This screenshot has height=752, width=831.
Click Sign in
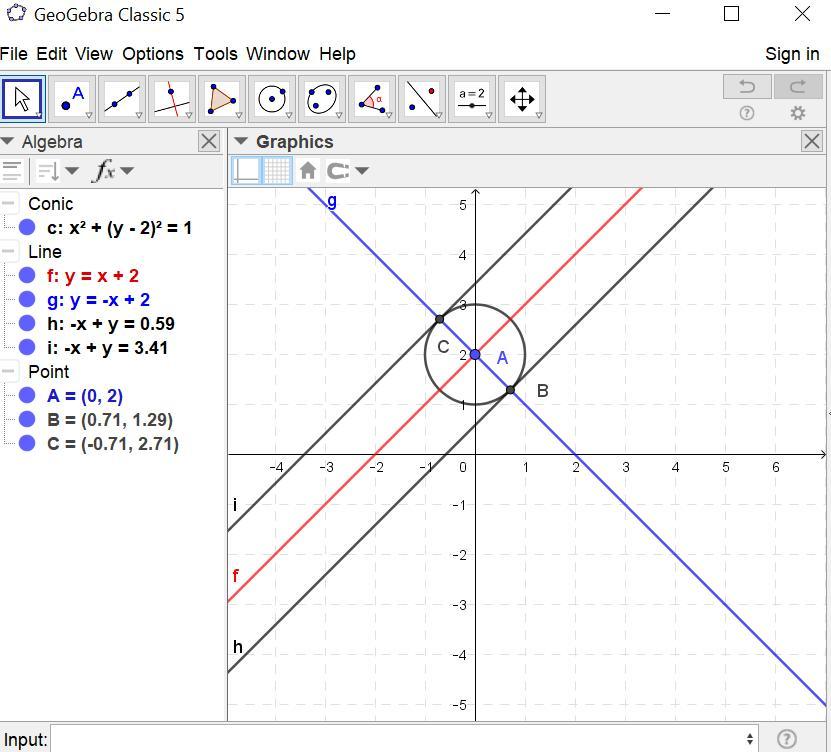pos(791,54)
